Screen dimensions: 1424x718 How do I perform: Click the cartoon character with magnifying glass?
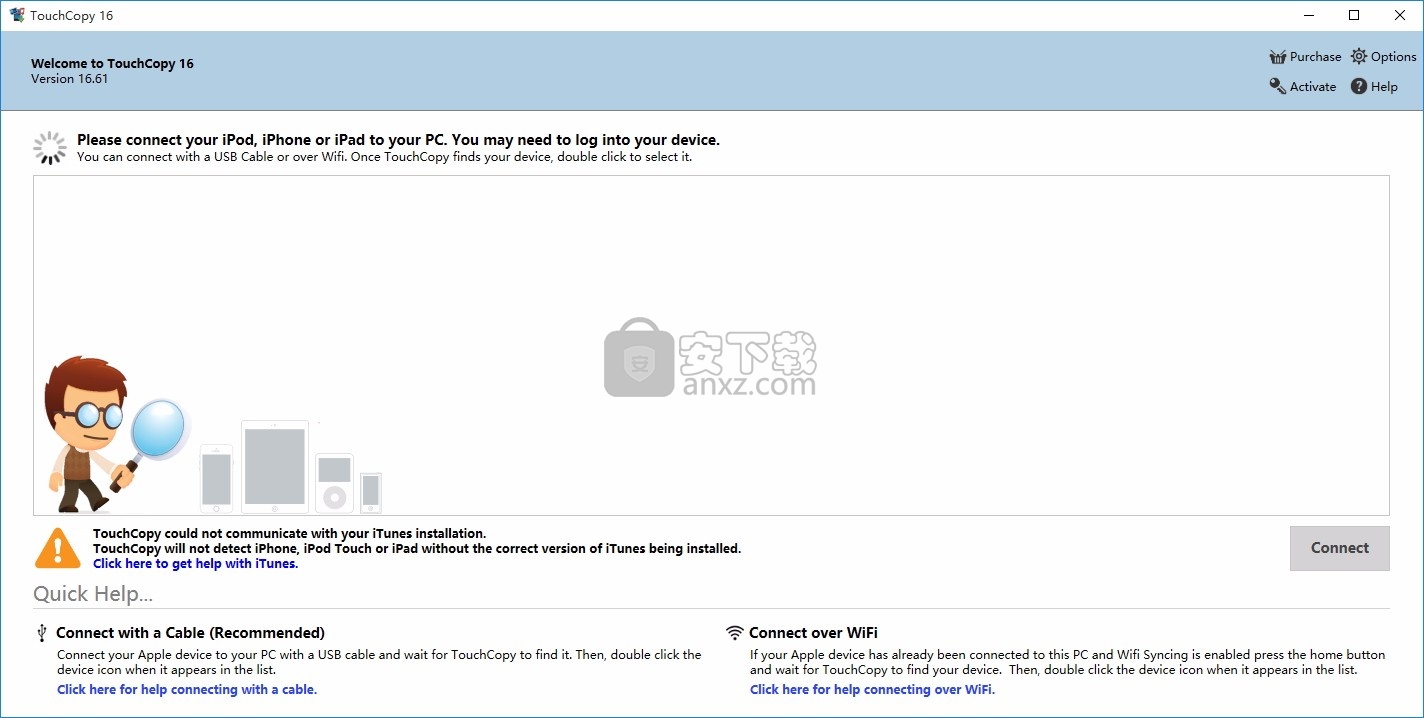tap(115, 434)
